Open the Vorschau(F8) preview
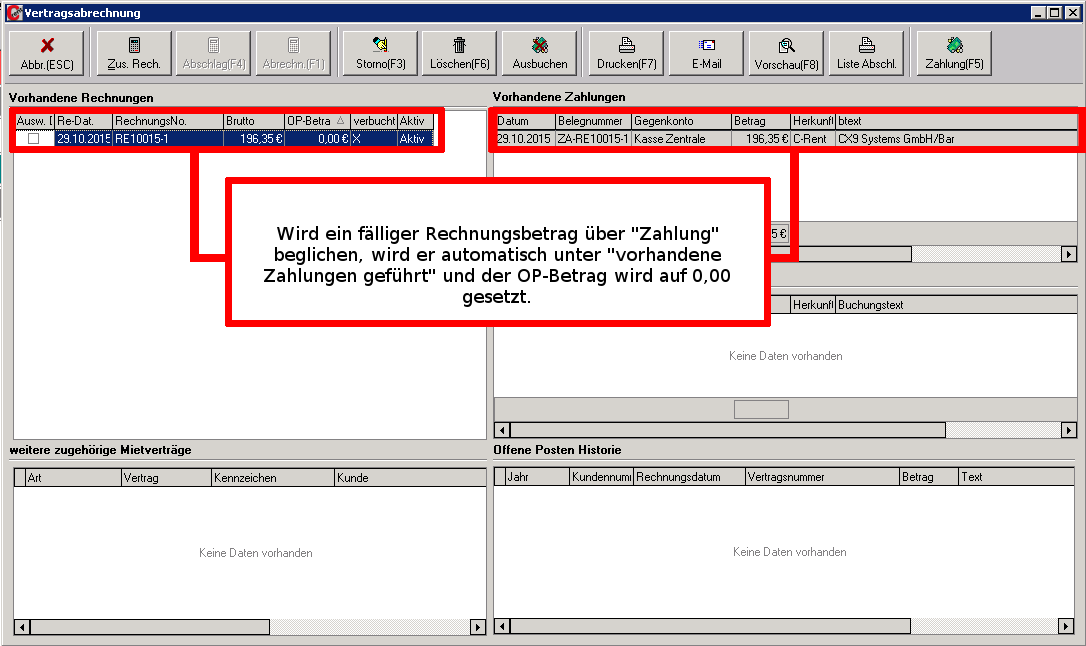The image size is (1086, 646). pyautogui.click(x=786, y=53)
